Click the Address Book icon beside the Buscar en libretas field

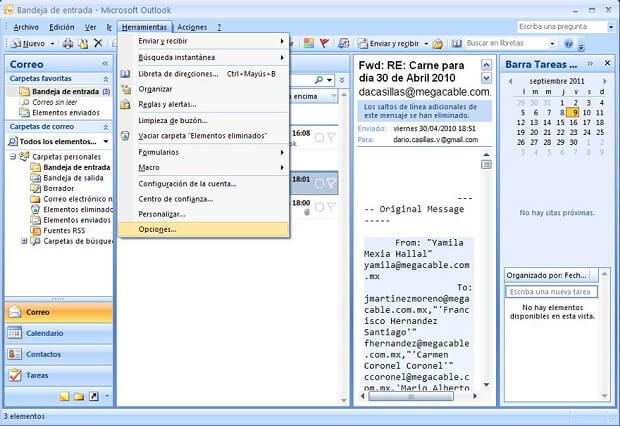coord(457,43)
